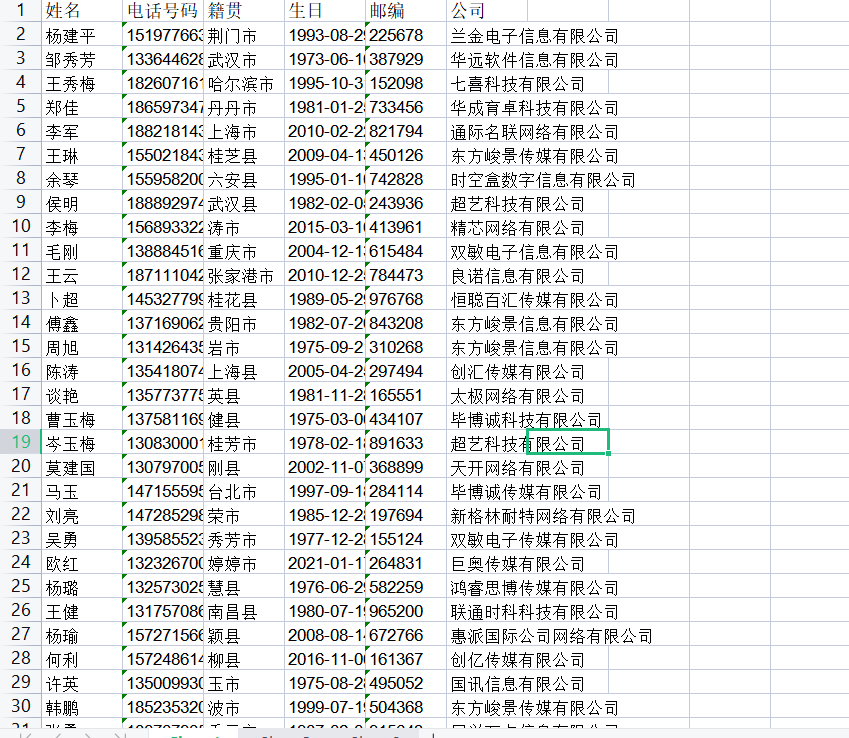The width and height of the screenshot is (849, 738).
Task: Select row header 31 at the bottom
Action: click(20, 726)
